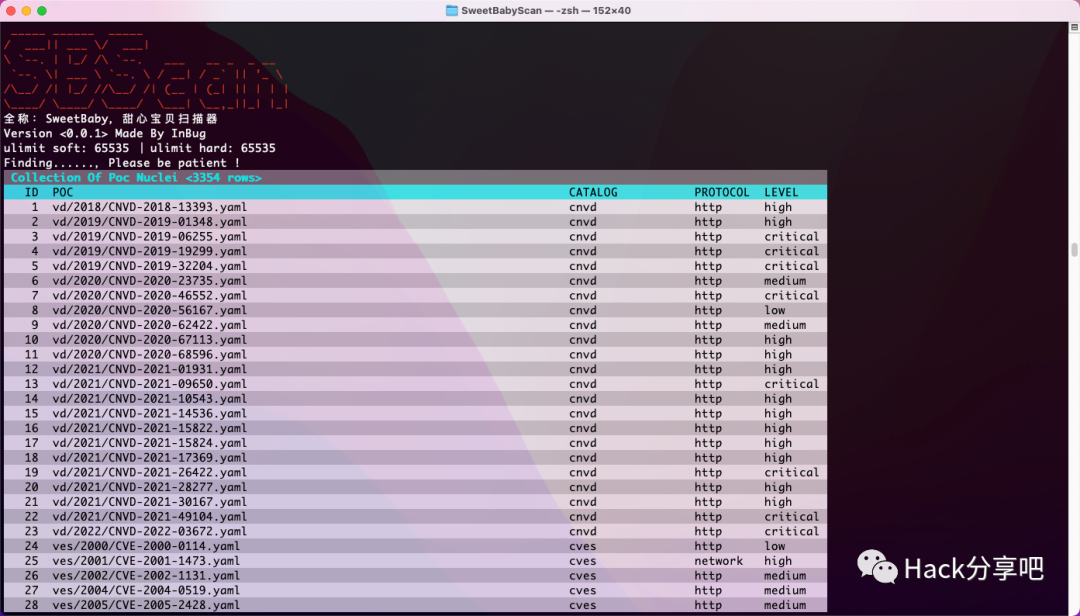Screen dimensions: 1080x616
Task: Click the 'Version <0.0.1> Made By InBug' line
Action: coord(105,134)
